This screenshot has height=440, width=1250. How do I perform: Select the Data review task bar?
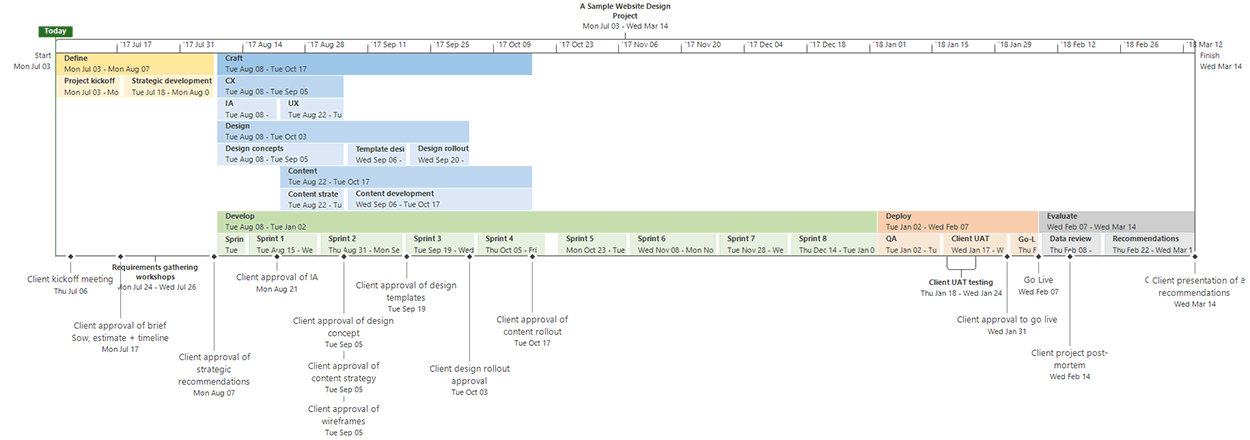(1071, 244)
